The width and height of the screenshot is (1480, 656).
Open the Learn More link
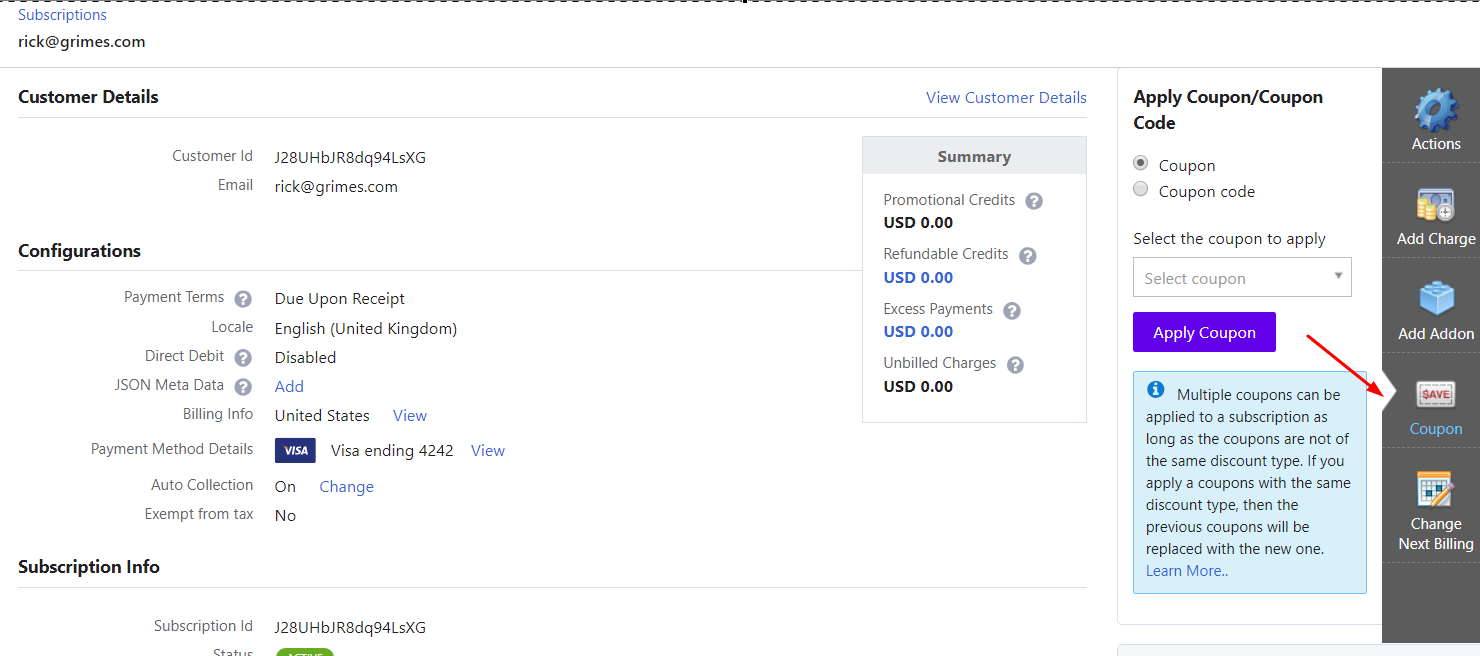(x=1187, y=571)
